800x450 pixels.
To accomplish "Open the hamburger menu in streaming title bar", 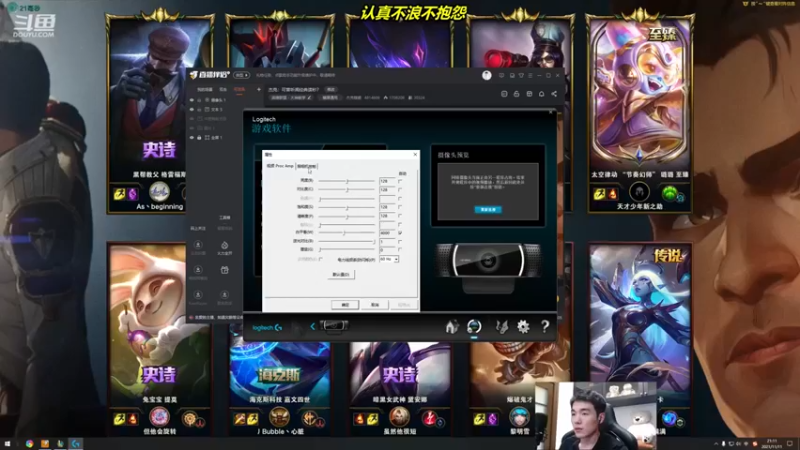I will (530, 76).
